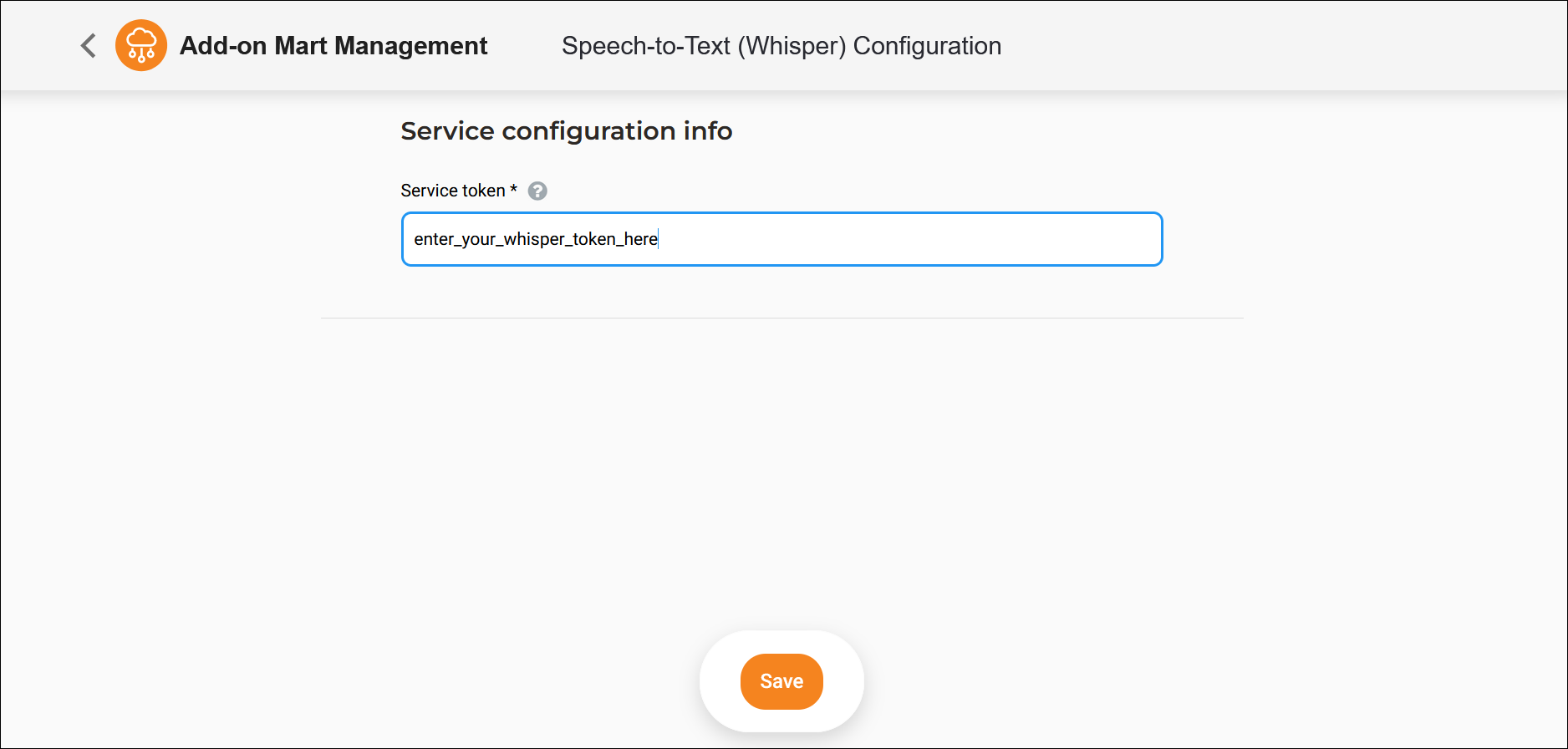Click the orange Add-on Mart cloud logo
The width and height of the screenshot is (1568, 749).
[141, 45]
